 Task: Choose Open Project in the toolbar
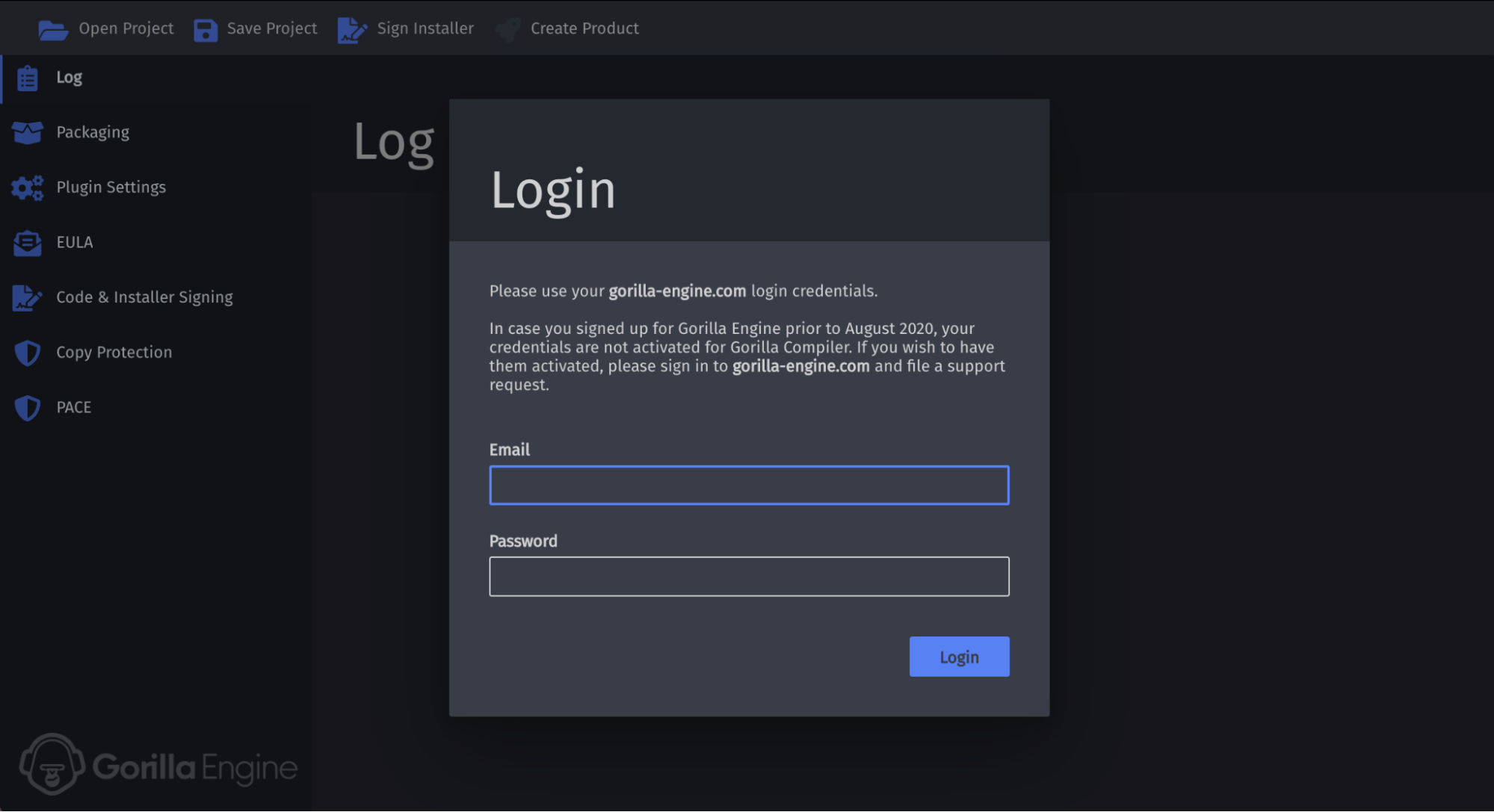tap(126, 28)
